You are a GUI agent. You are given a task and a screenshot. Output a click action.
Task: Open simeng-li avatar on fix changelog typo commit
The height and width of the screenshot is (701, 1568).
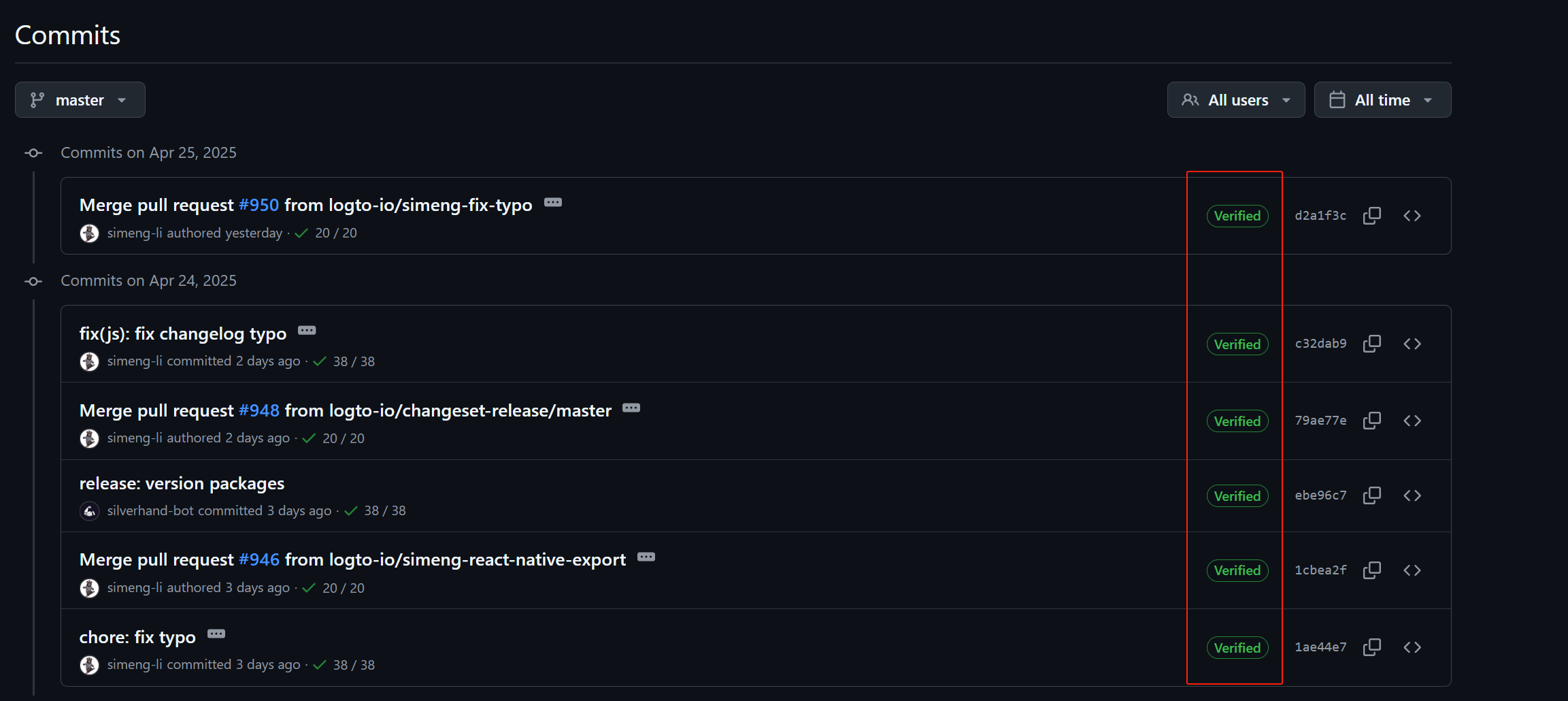(89, 361)
